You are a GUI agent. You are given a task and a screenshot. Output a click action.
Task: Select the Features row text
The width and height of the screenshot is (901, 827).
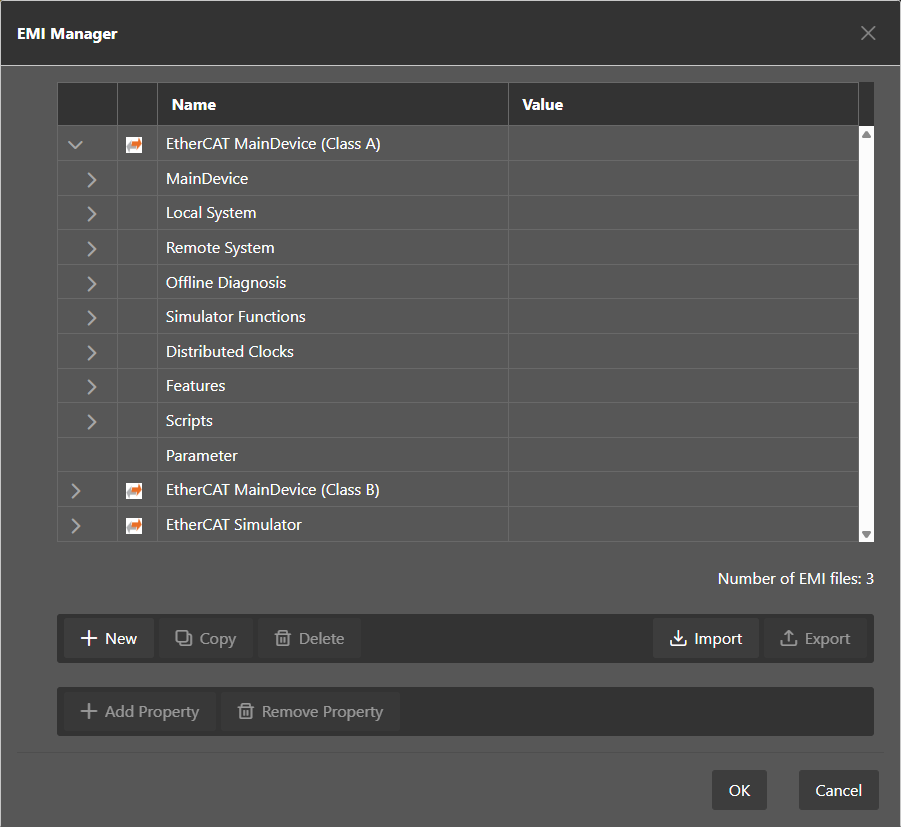[x=195, y=386]
